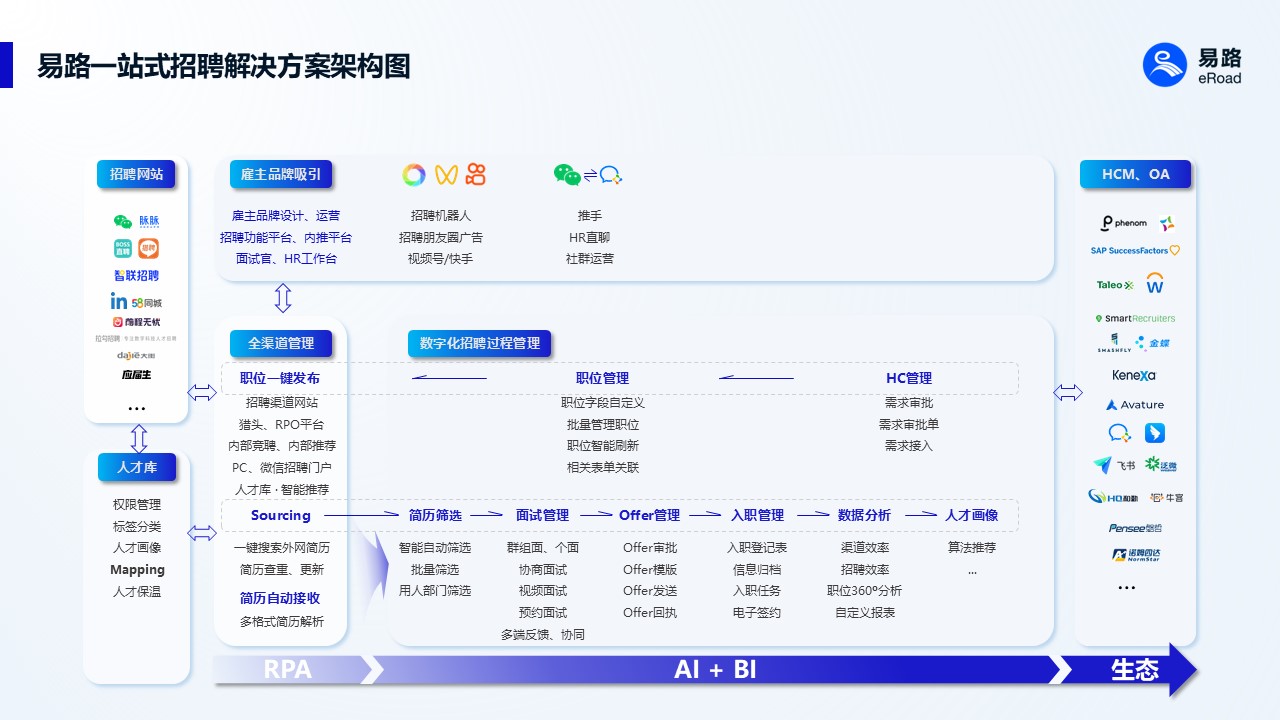Click the Sourcing step in the process flow
The width and height of the screenshot is (1280, 720).
280,515
